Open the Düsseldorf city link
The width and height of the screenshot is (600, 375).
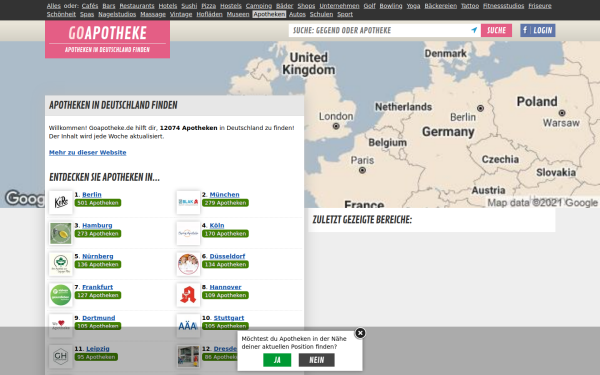tap(227, 256)
